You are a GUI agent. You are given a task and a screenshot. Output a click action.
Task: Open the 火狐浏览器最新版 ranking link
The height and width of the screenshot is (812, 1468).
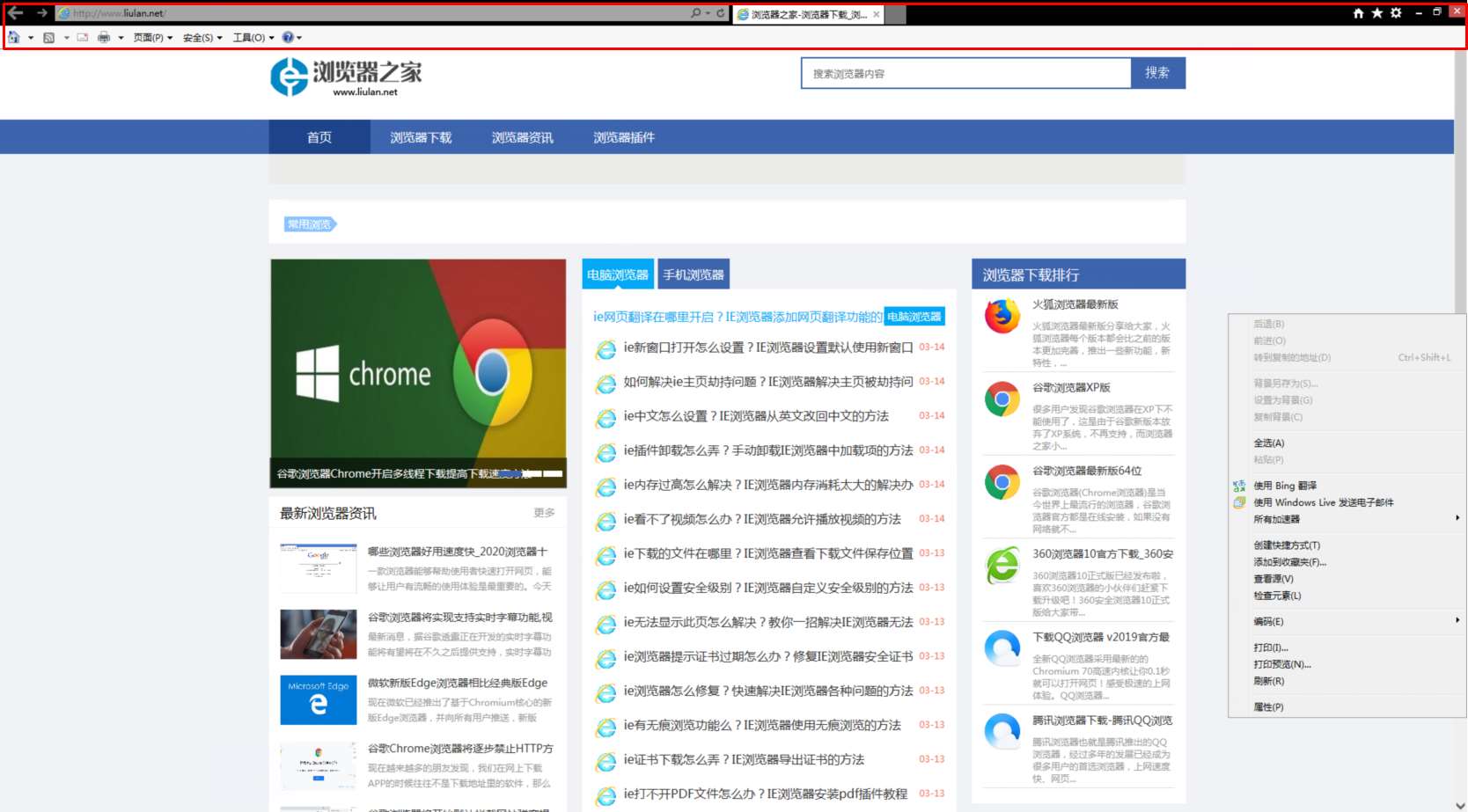[1075, 304]
